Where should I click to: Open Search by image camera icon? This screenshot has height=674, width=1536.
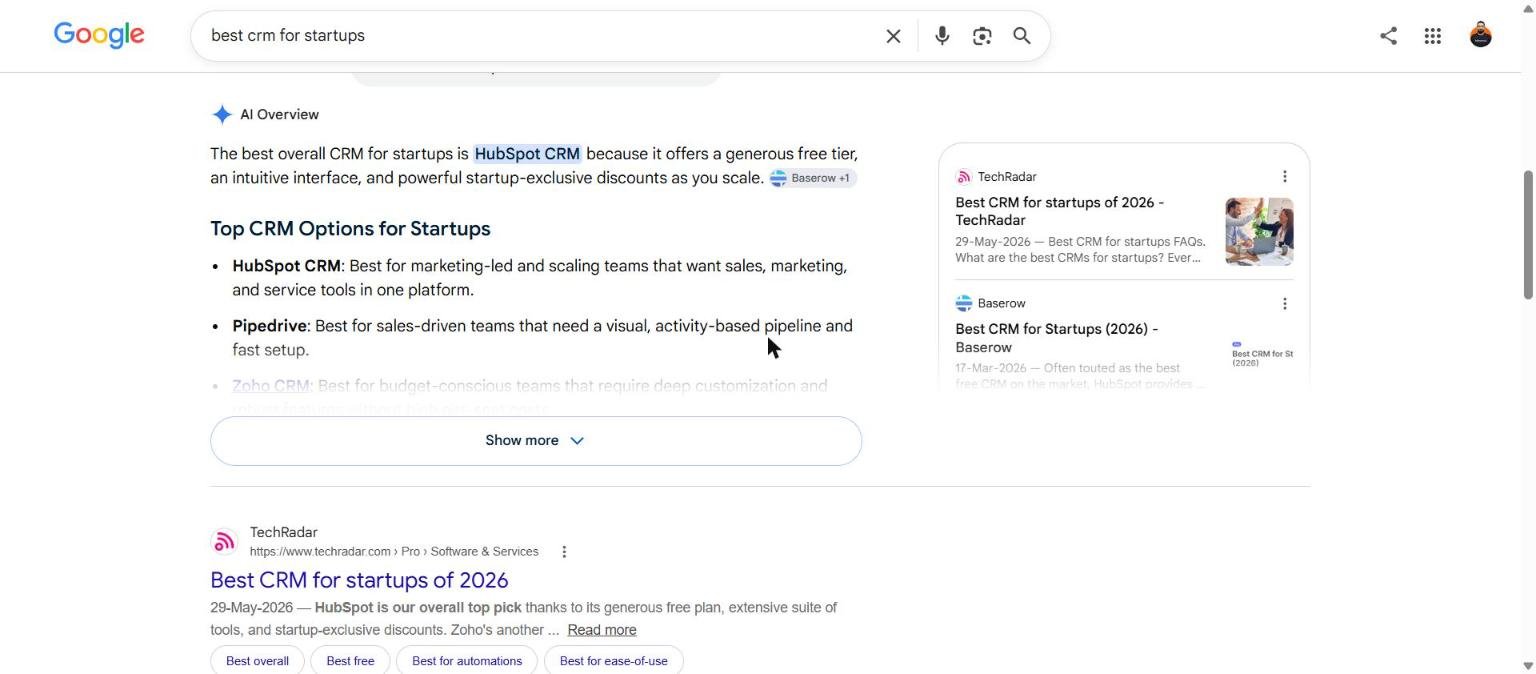click(x=982, y=36)
